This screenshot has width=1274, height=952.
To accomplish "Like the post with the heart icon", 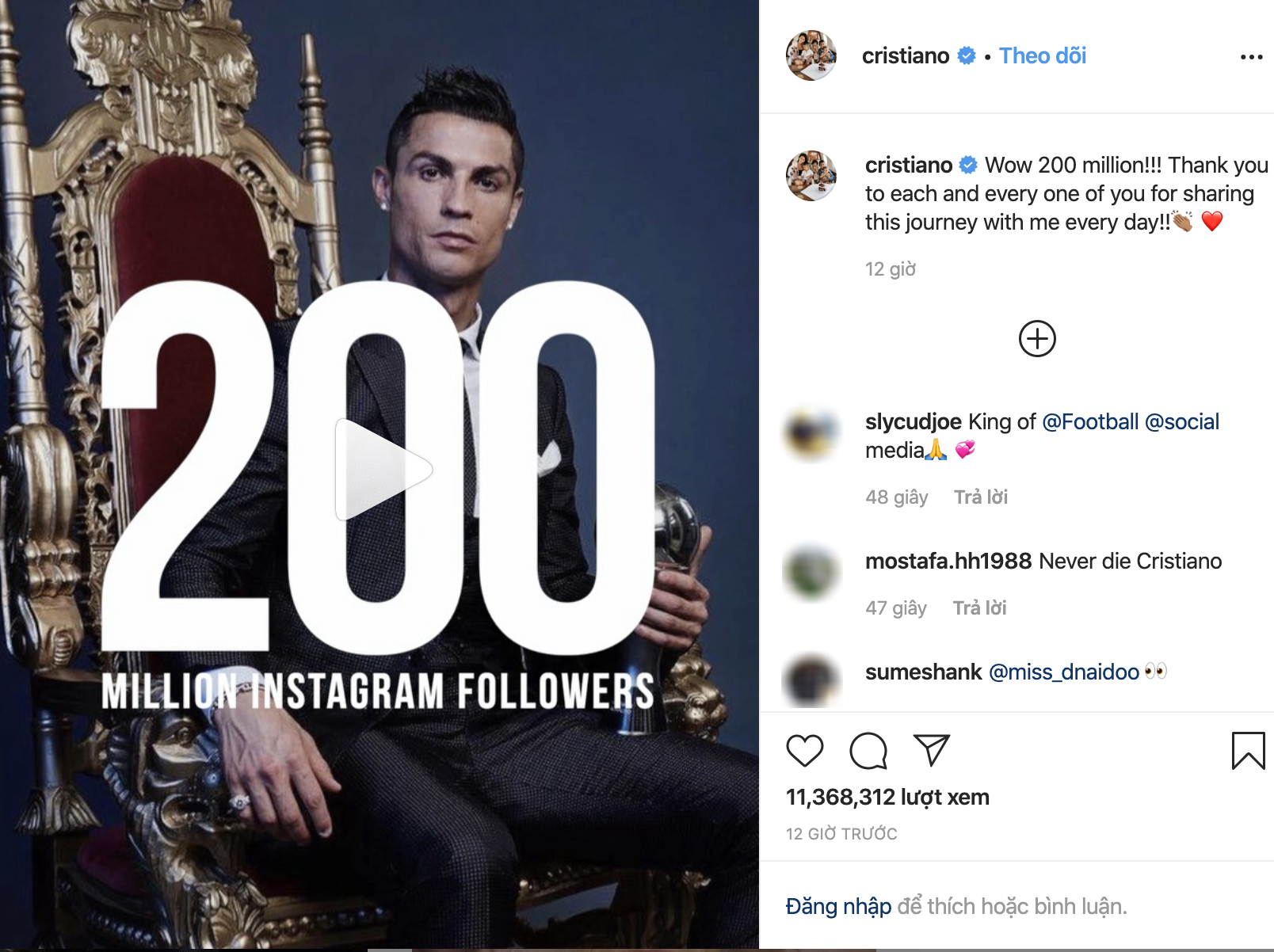I will [804, 750].
